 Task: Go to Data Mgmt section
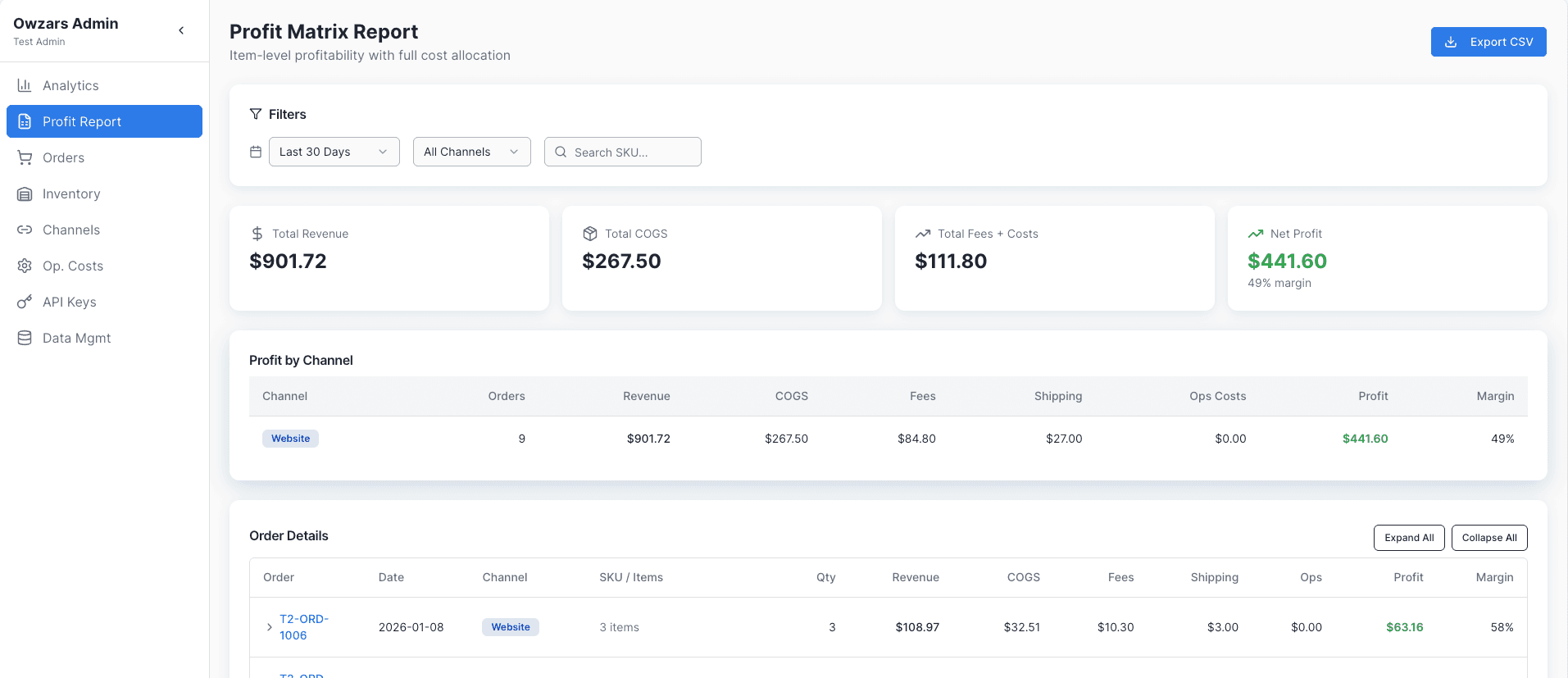click(104, 338)
